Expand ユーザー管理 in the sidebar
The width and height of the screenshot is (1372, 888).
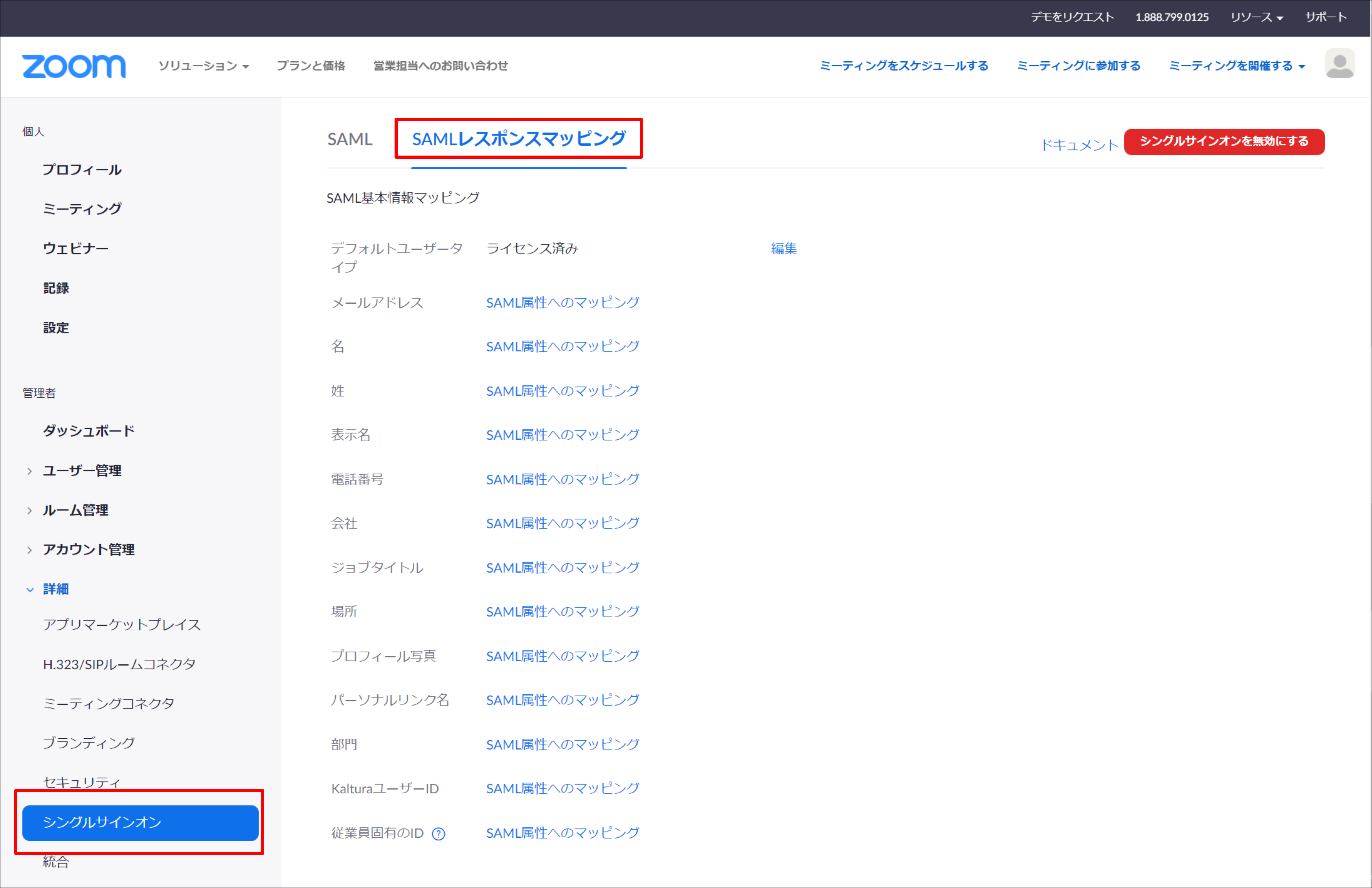[82, 471]
